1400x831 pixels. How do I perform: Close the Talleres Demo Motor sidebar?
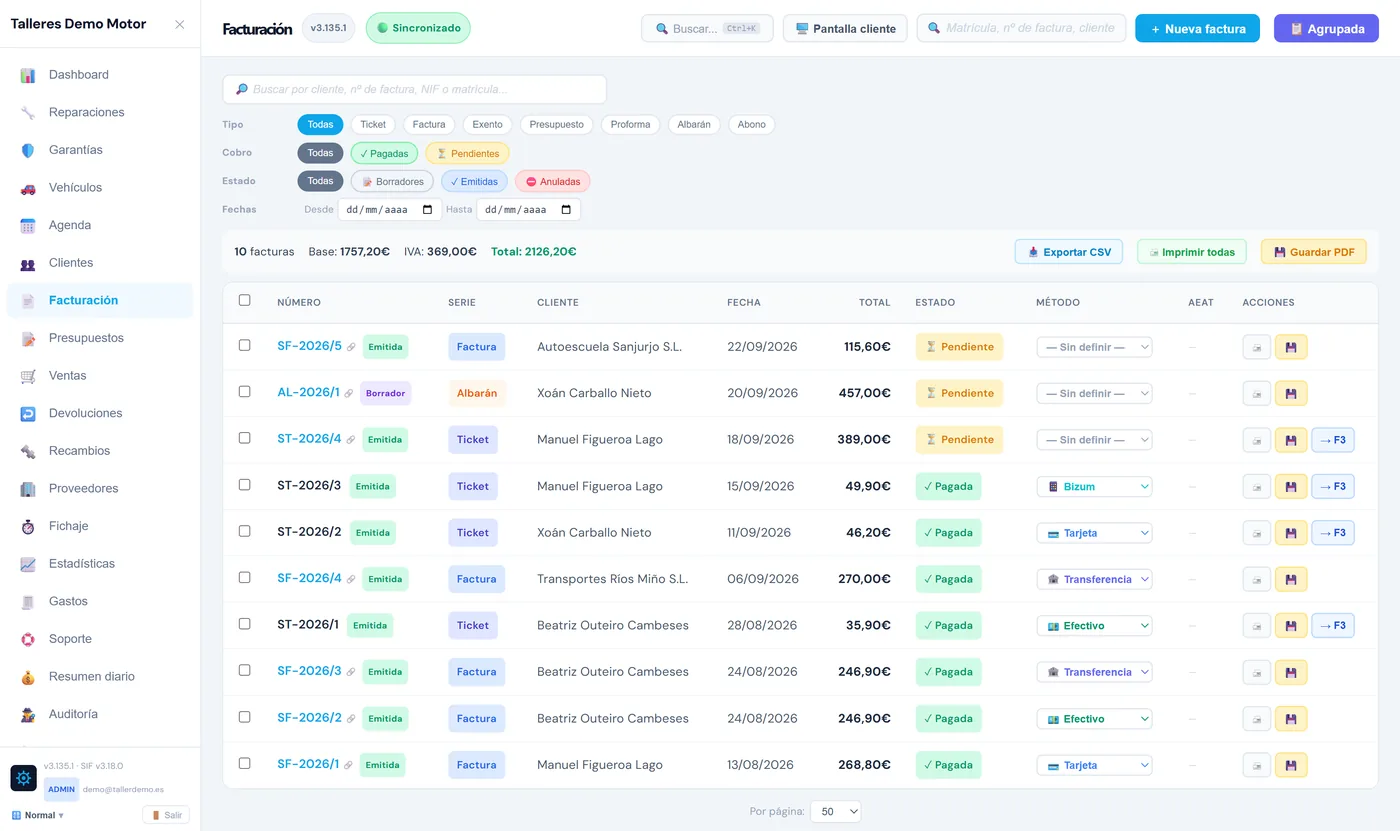click(x=180, y=24)
